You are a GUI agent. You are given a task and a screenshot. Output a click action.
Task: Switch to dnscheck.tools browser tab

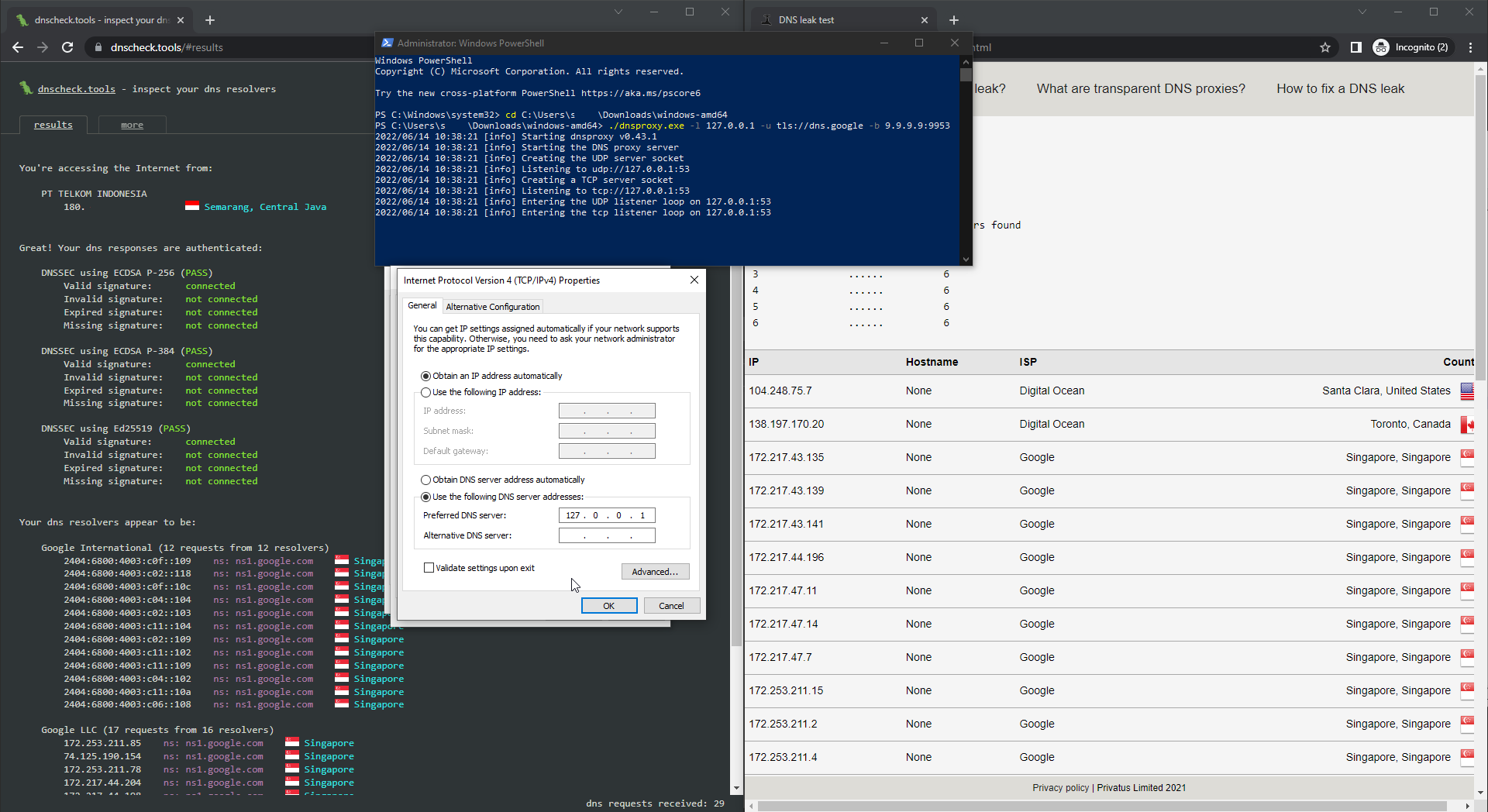[101, 20]
